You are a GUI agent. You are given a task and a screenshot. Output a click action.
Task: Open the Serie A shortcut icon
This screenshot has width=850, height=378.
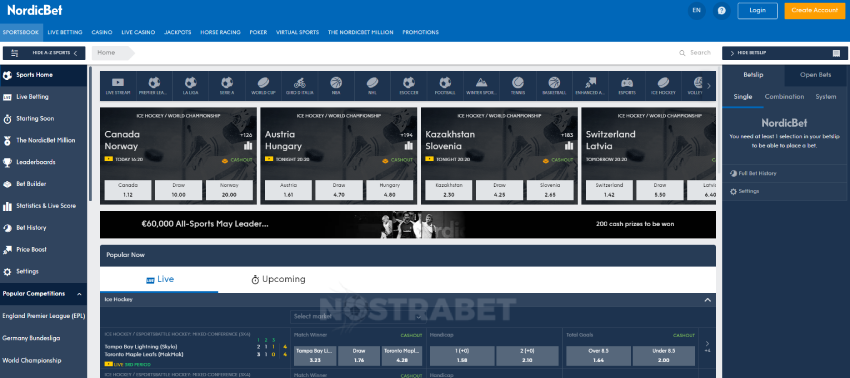click(227, 86)
